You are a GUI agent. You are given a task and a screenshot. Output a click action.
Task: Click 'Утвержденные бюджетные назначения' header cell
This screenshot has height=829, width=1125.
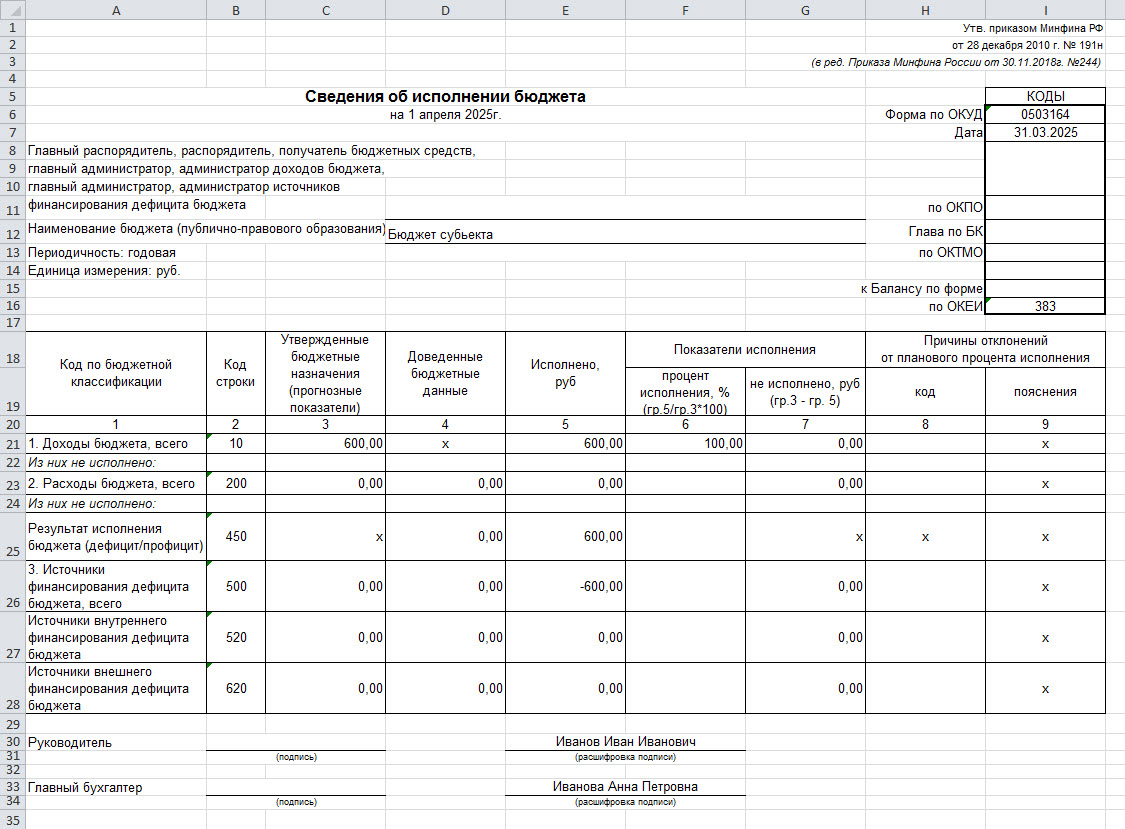pyautogui.click(x=326, y=373)
